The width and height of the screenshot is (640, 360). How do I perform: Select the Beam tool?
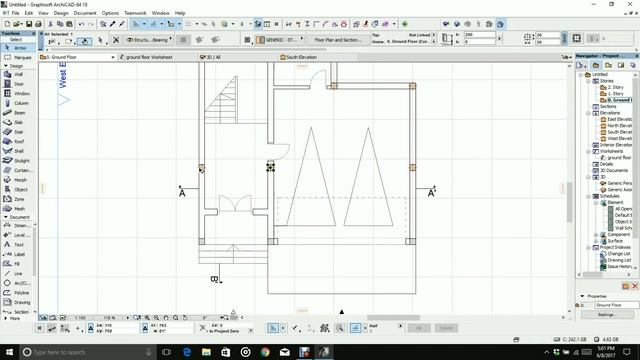(x=18, y=113)
